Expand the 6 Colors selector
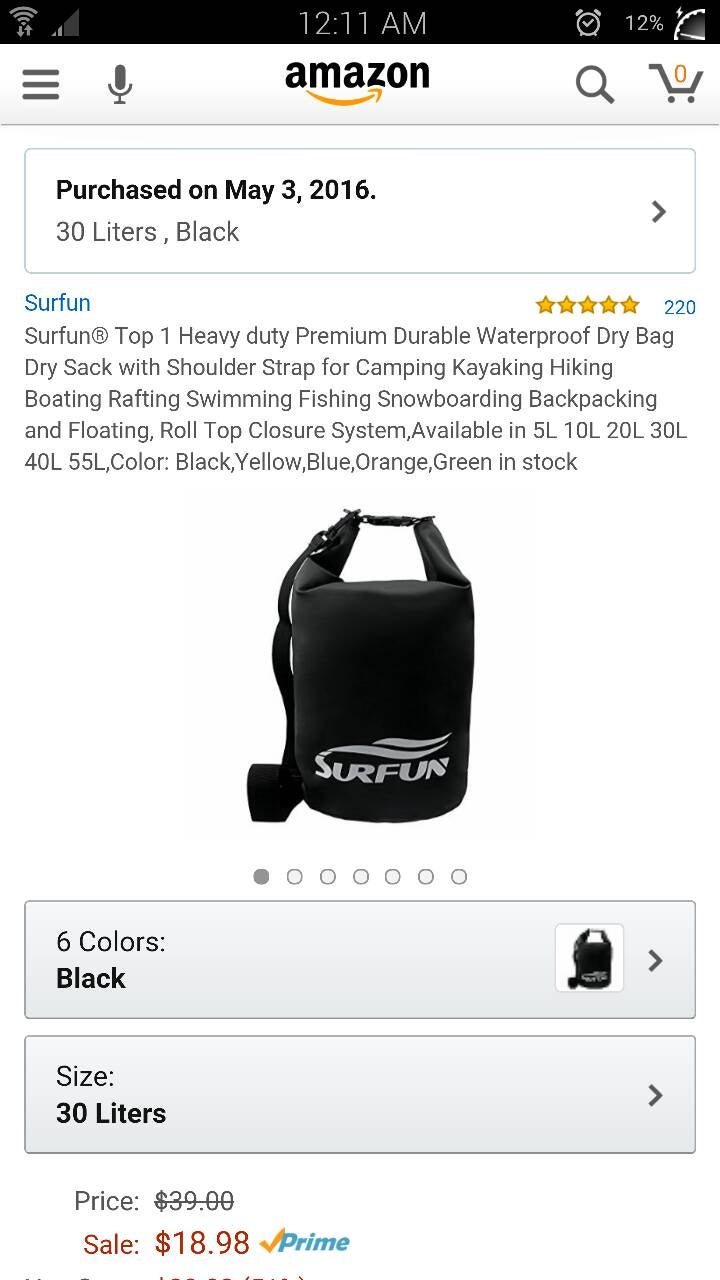 360,959
